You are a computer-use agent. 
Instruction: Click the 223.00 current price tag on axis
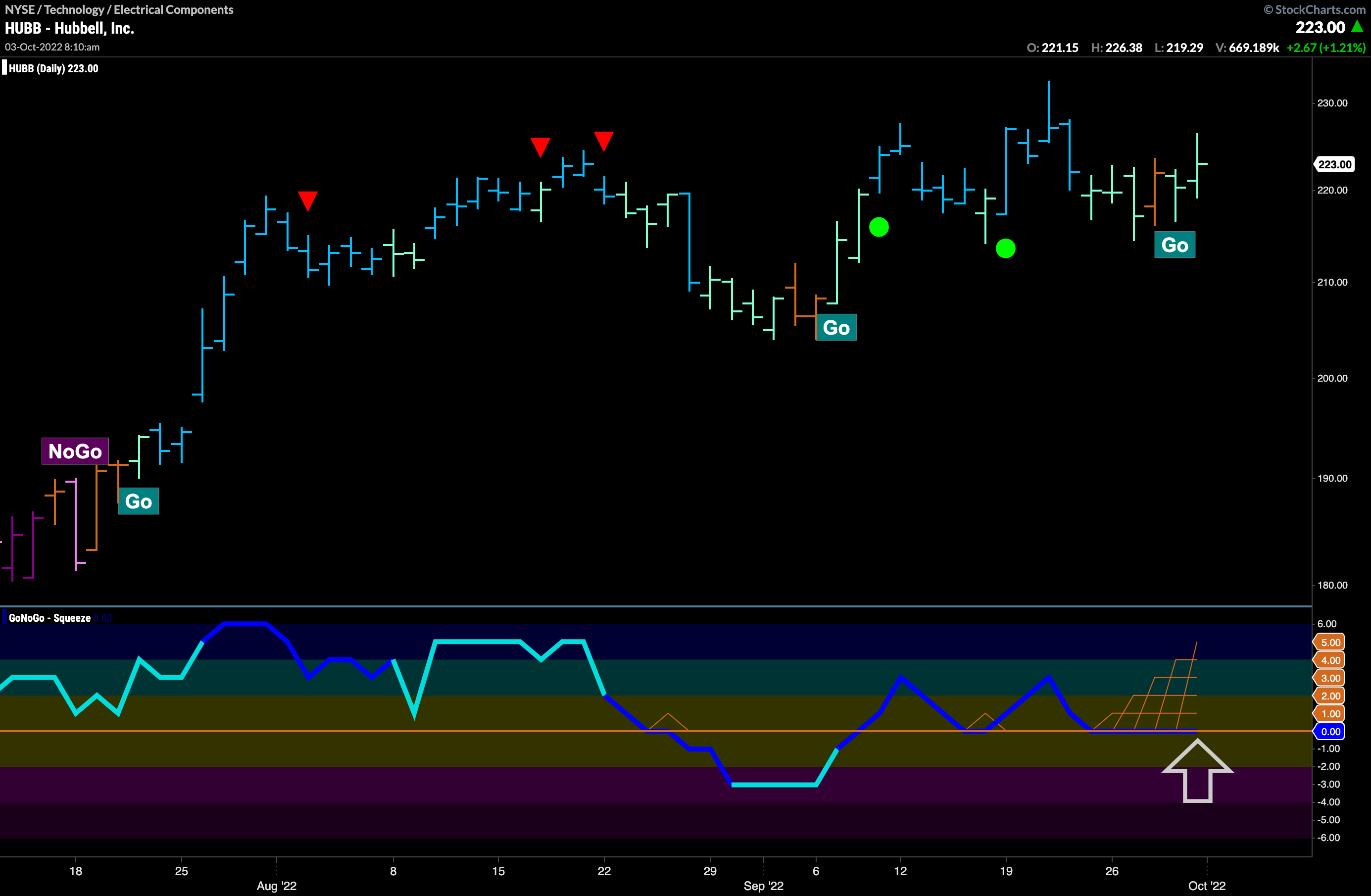coord(1334,164)
